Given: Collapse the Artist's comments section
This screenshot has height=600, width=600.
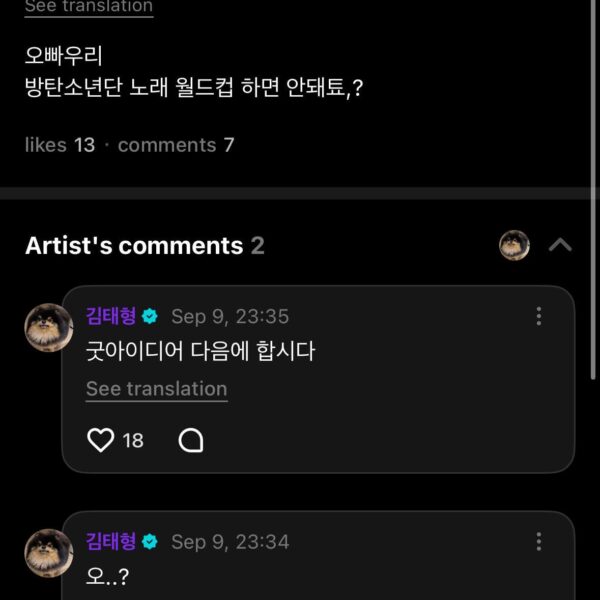Looking at the screenshot, I should tap(560, 245).
